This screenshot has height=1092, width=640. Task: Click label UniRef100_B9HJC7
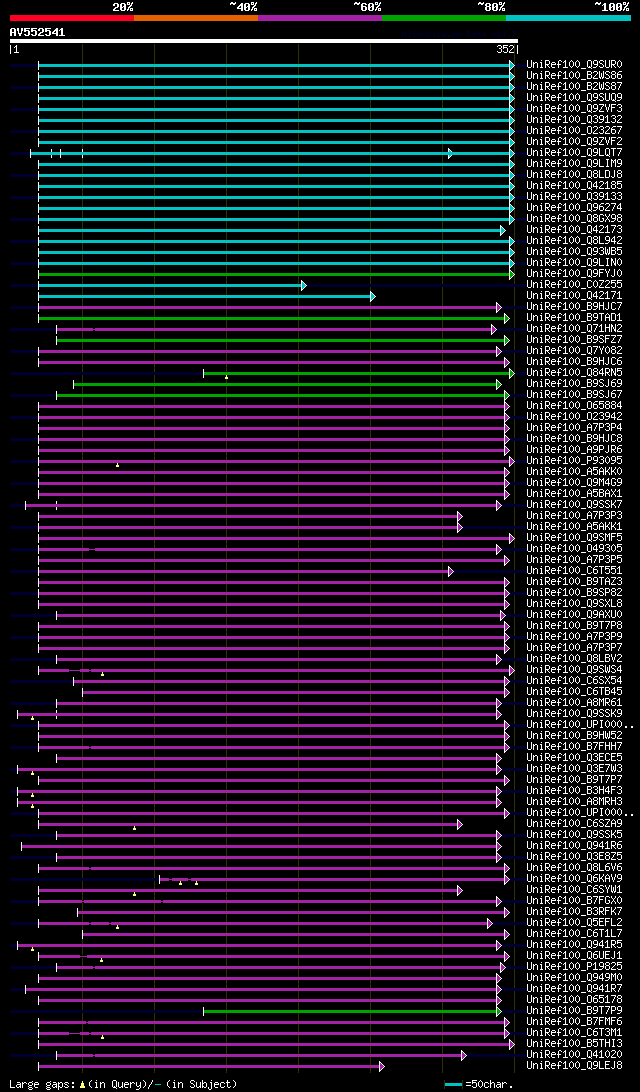tap(575, 306)
